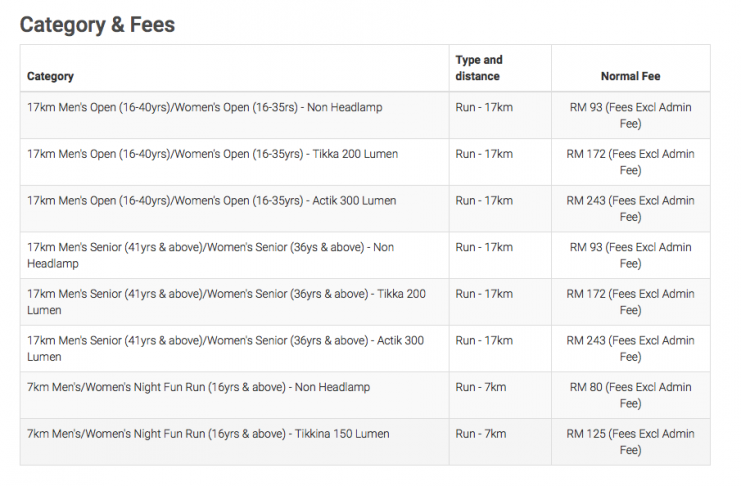
Task: Click the RM 93 fee for 17km Open
Action: click(x=630, y=115)
